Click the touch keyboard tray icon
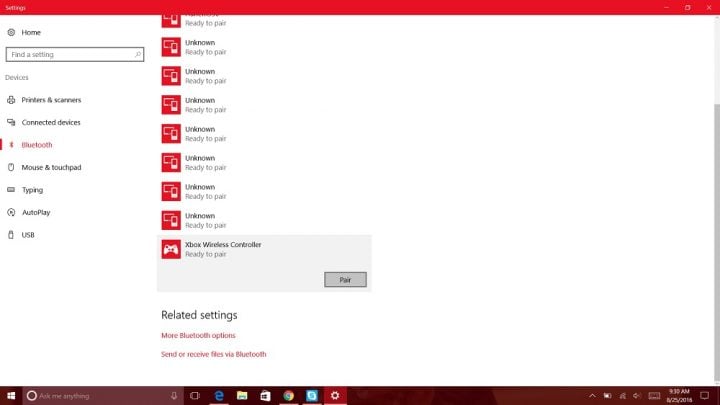720x405 pixels. [654, 396]
